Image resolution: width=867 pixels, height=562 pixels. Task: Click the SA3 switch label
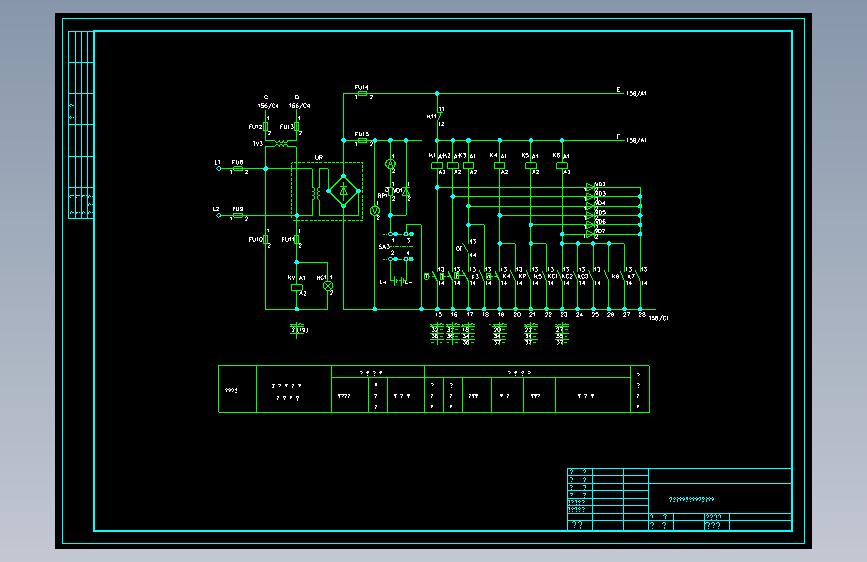point(384,247)
